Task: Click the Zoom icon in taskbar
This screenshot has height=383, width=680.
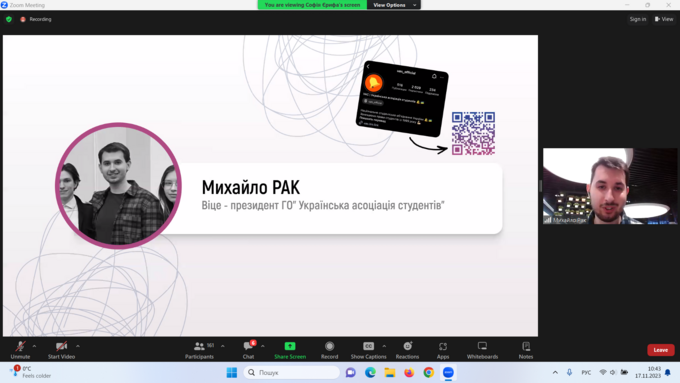Action: pyautogui.click(x=448, y=373)
